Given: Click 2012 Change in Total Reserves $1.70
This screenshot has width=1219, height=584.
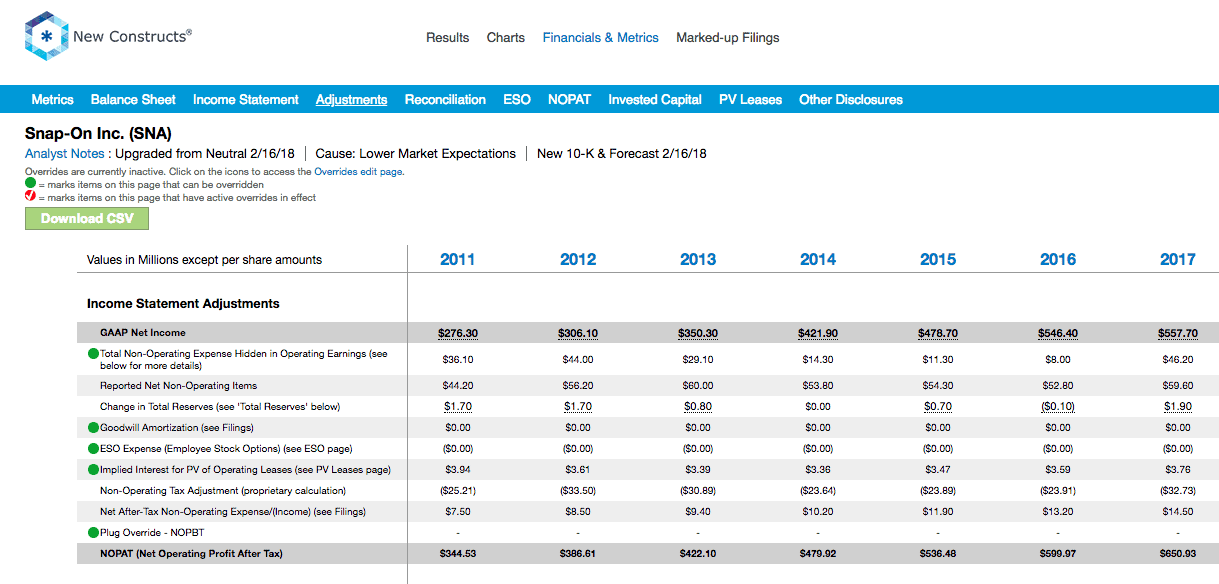Looking at the screenshot, I should (x=578, y=407).
